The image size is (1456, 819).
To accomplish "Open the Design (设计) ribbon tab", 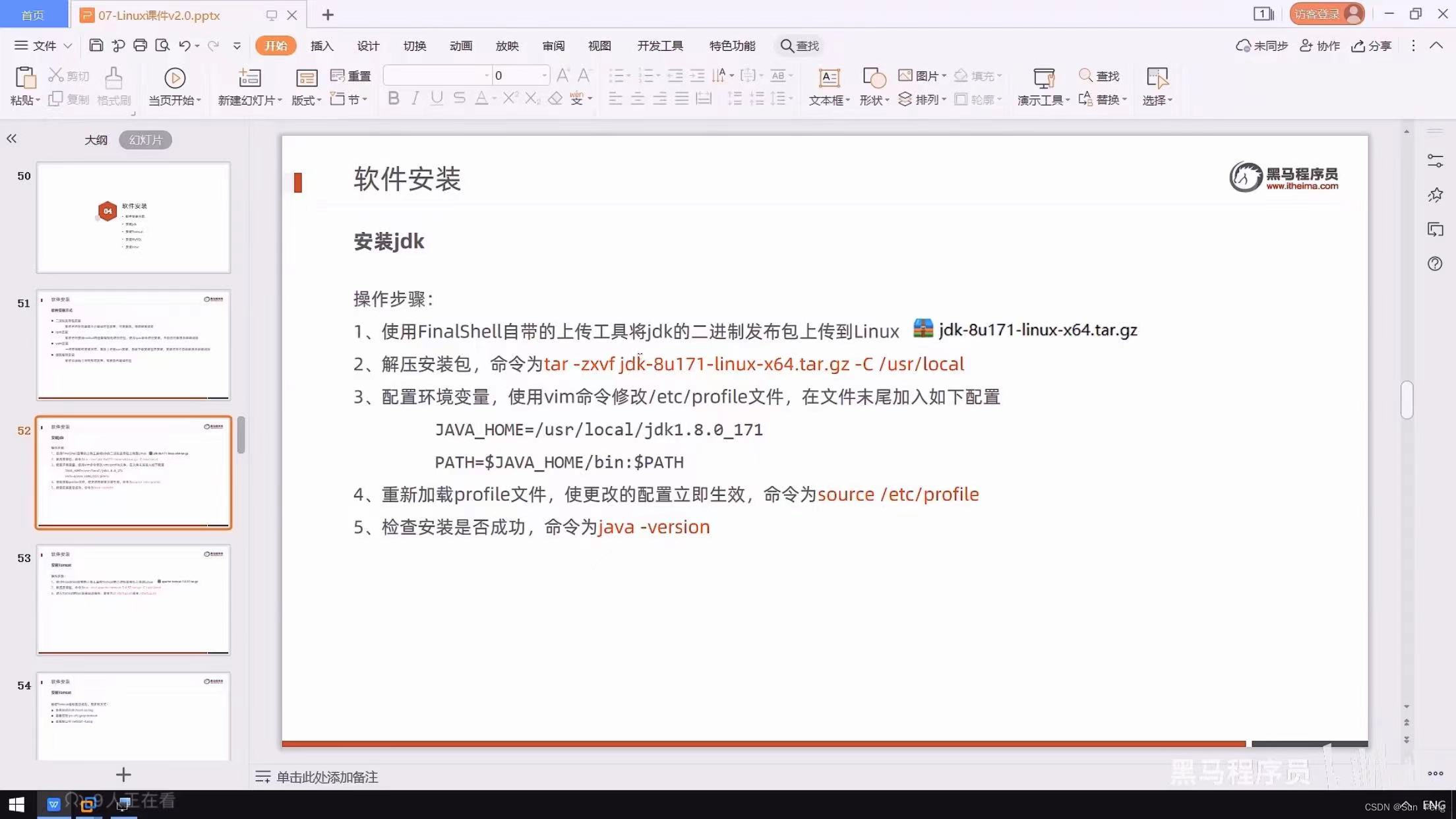I will click(x=368, y=45).
